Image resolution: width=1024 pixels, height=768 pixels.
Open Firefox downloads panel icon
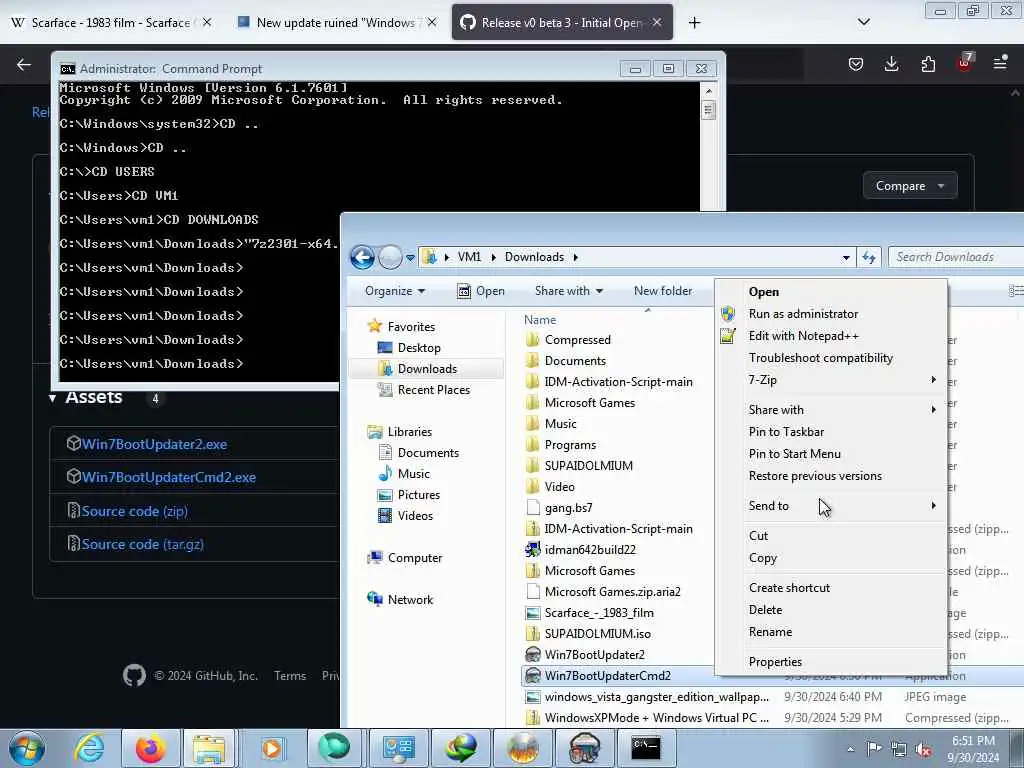click(891, 63)
